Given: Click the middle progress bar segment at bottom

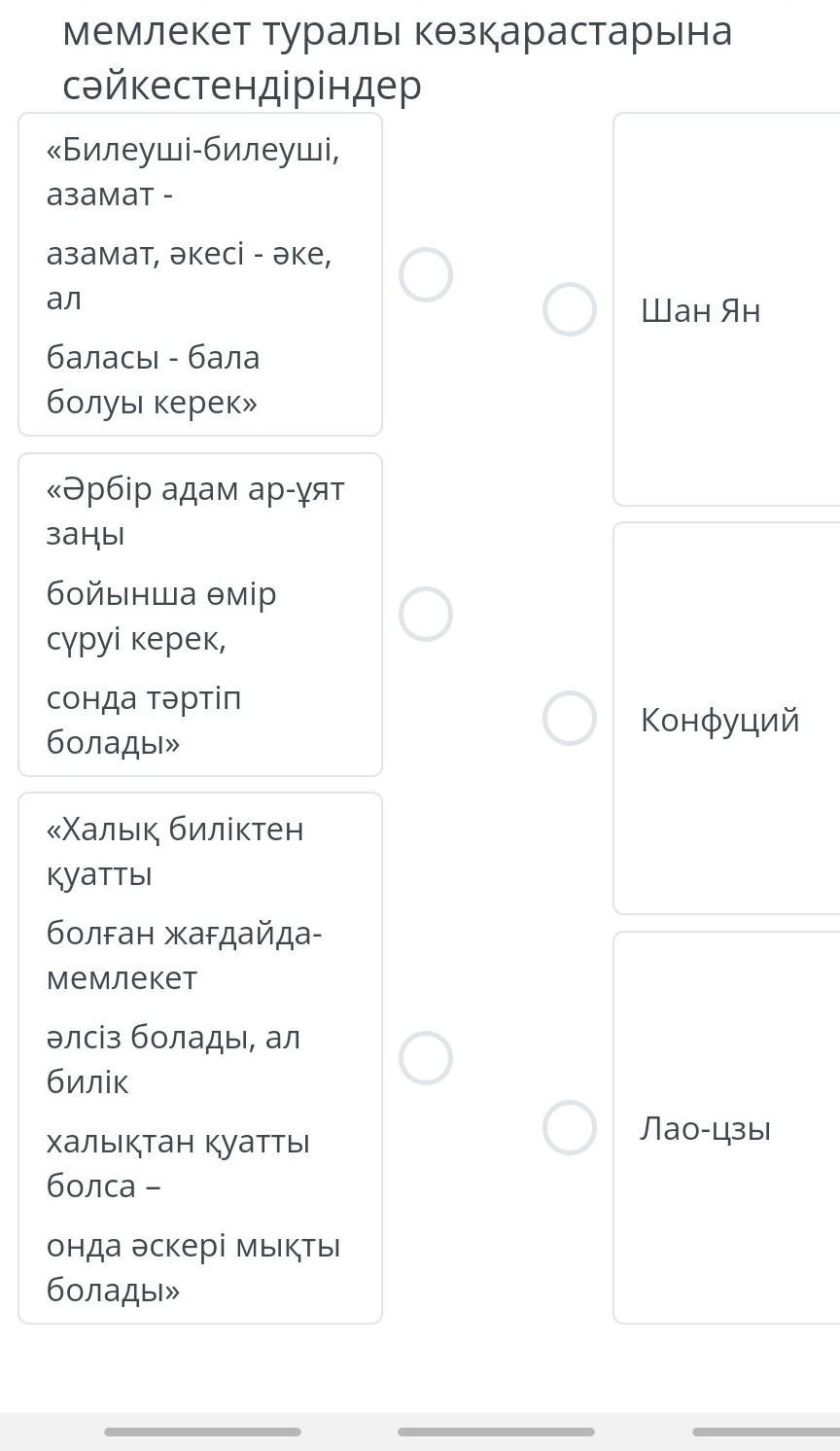Looking at the screenshot, I should click(496, 1432).
